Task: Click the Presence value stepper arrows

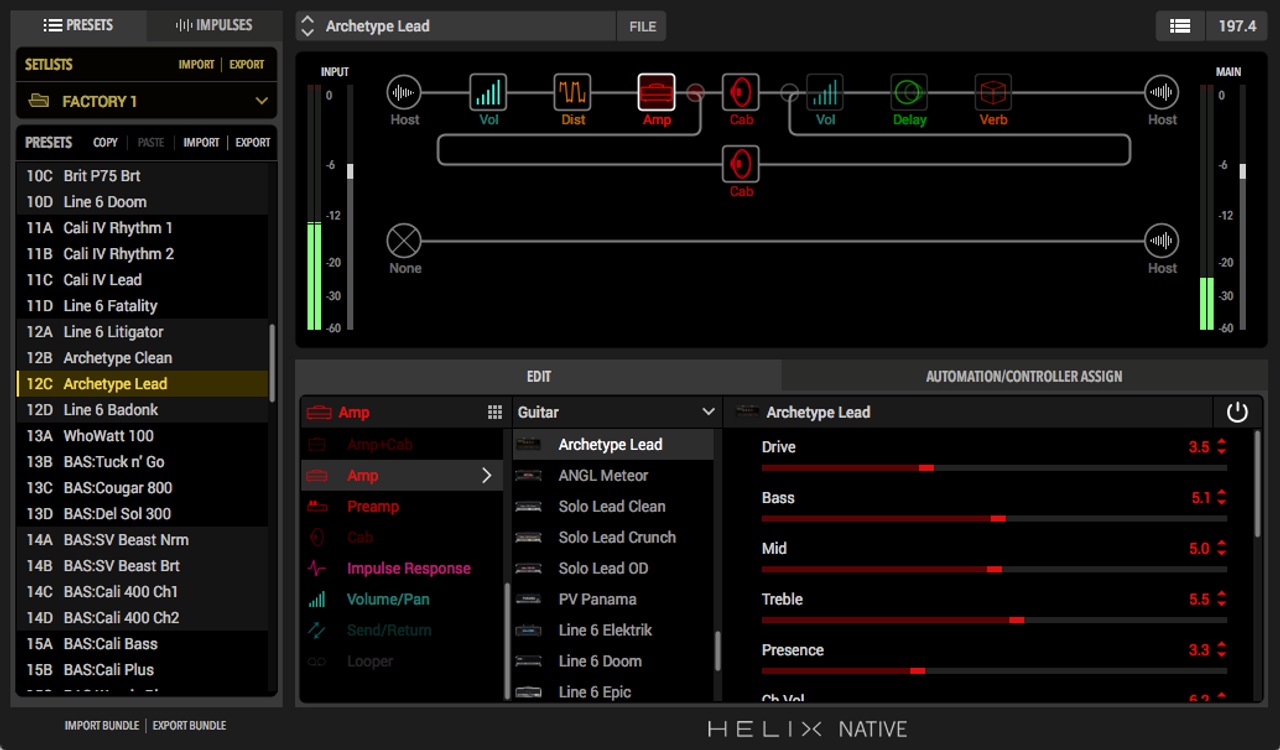Action: tap(1222, 650)
